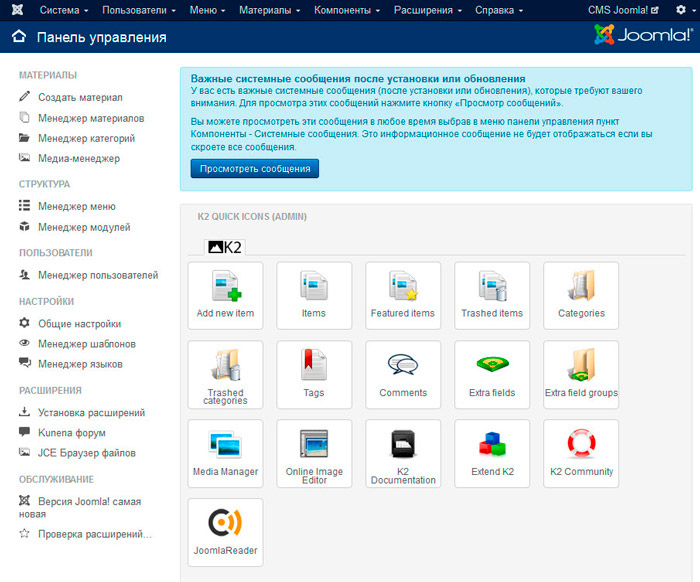Image resolution: width=700 pixels, height=582 pixels.
Task: Click the JoomlaReader icon
Action: pos(225,532)
